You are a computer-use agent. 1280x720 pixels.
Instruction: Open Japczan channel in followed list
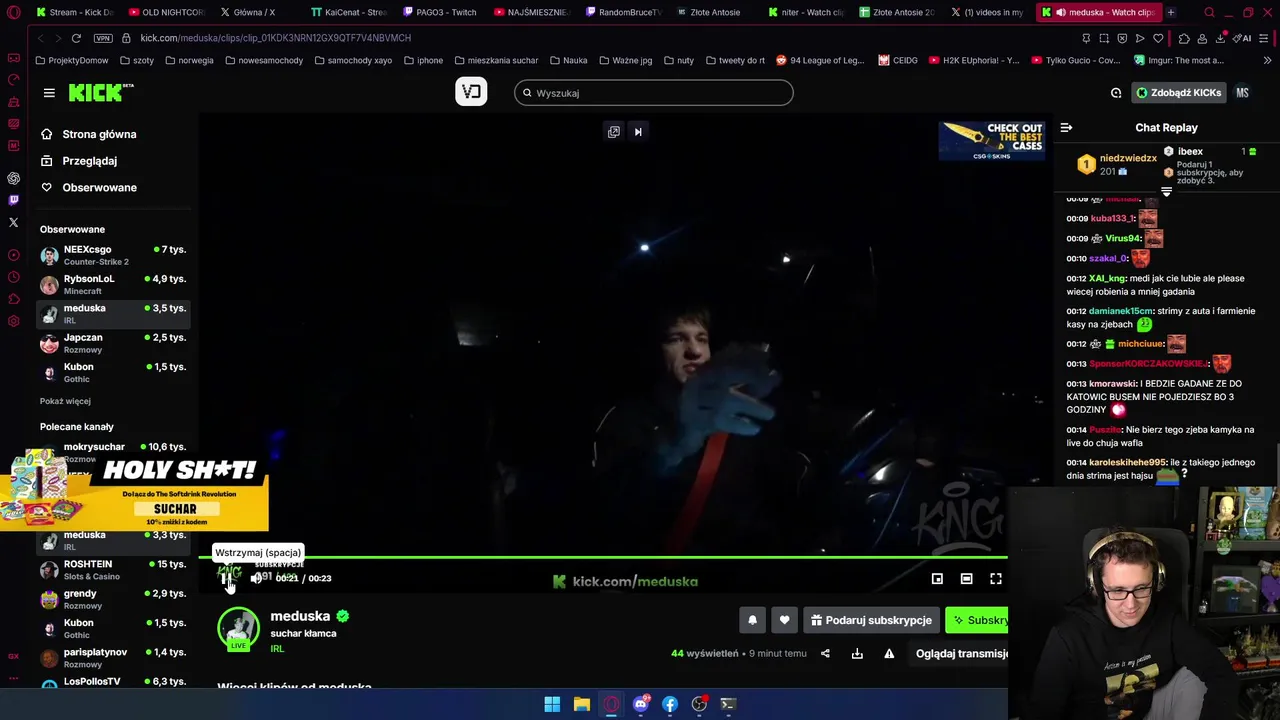(113, 343)
